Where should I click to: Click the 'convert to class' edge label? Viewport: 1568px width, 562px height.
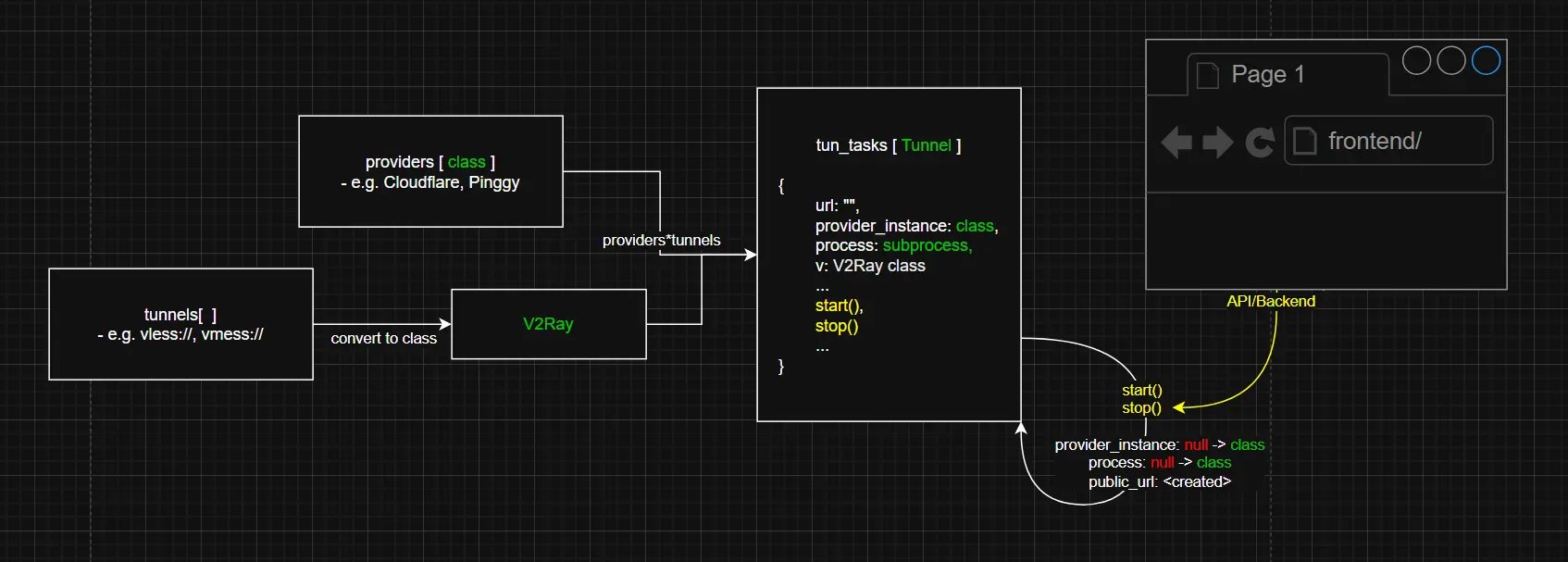(x=383, y=339)
